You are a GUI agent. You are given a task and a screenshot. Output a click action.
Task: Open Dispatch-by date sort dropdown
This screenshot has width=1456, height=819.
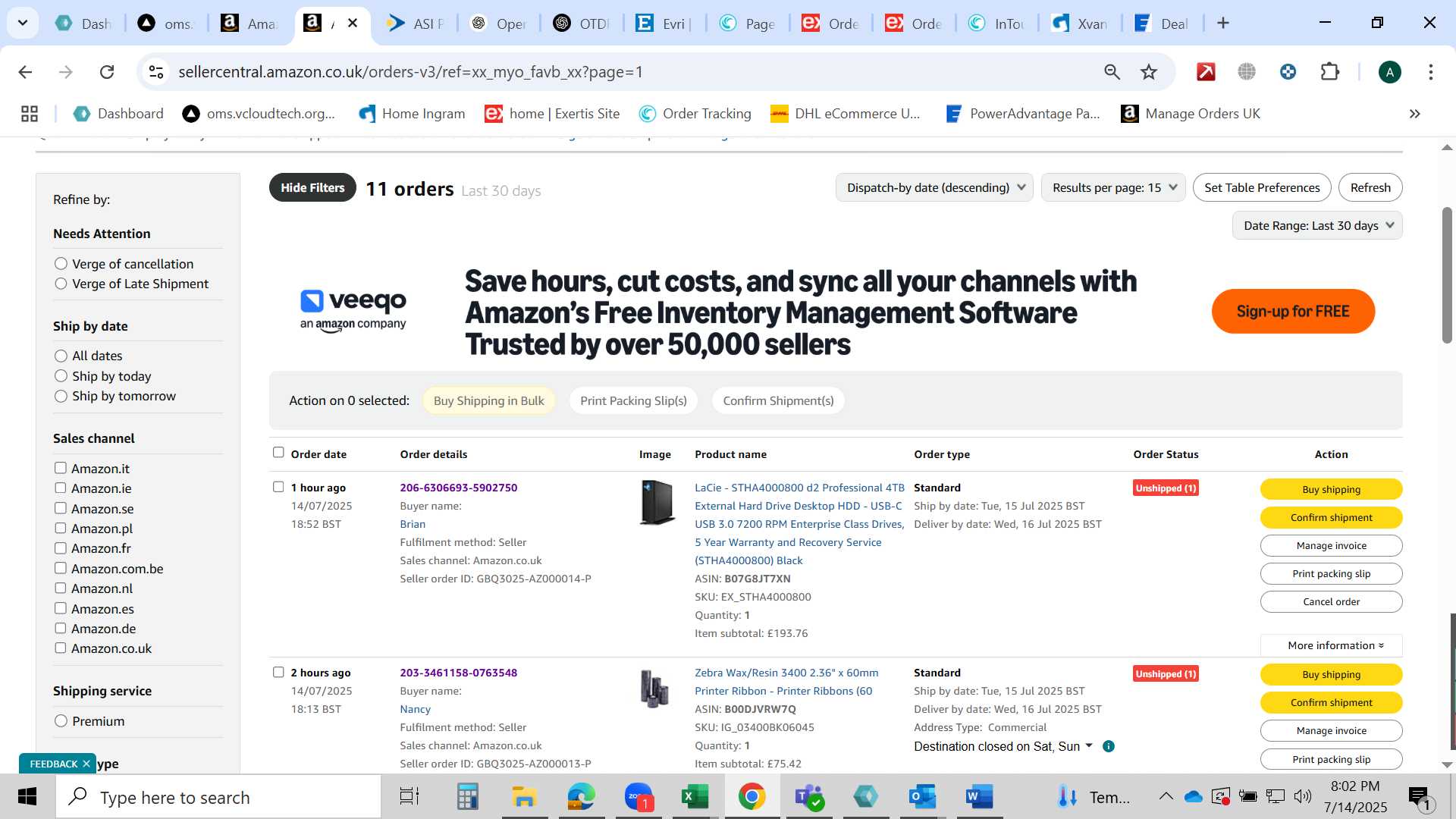(934, 187)
